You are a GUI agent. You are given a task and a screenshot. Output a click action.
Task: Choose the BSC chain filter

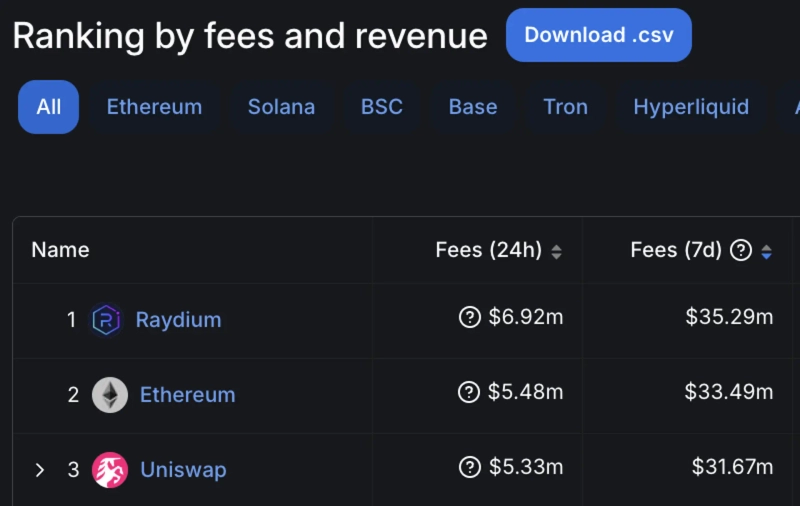pos(381,107)
